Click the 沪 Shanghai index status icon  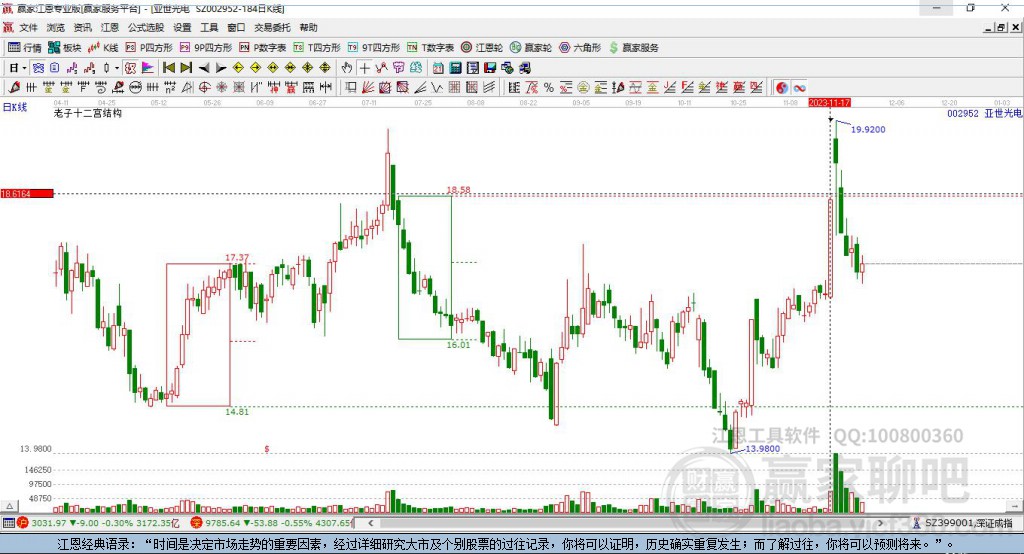[24, 523]
